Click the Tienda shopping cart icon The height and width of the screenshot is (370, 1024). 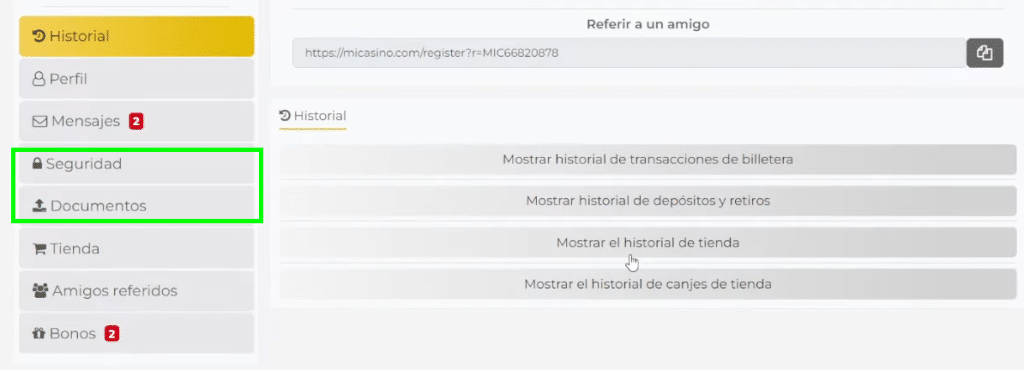39,249
